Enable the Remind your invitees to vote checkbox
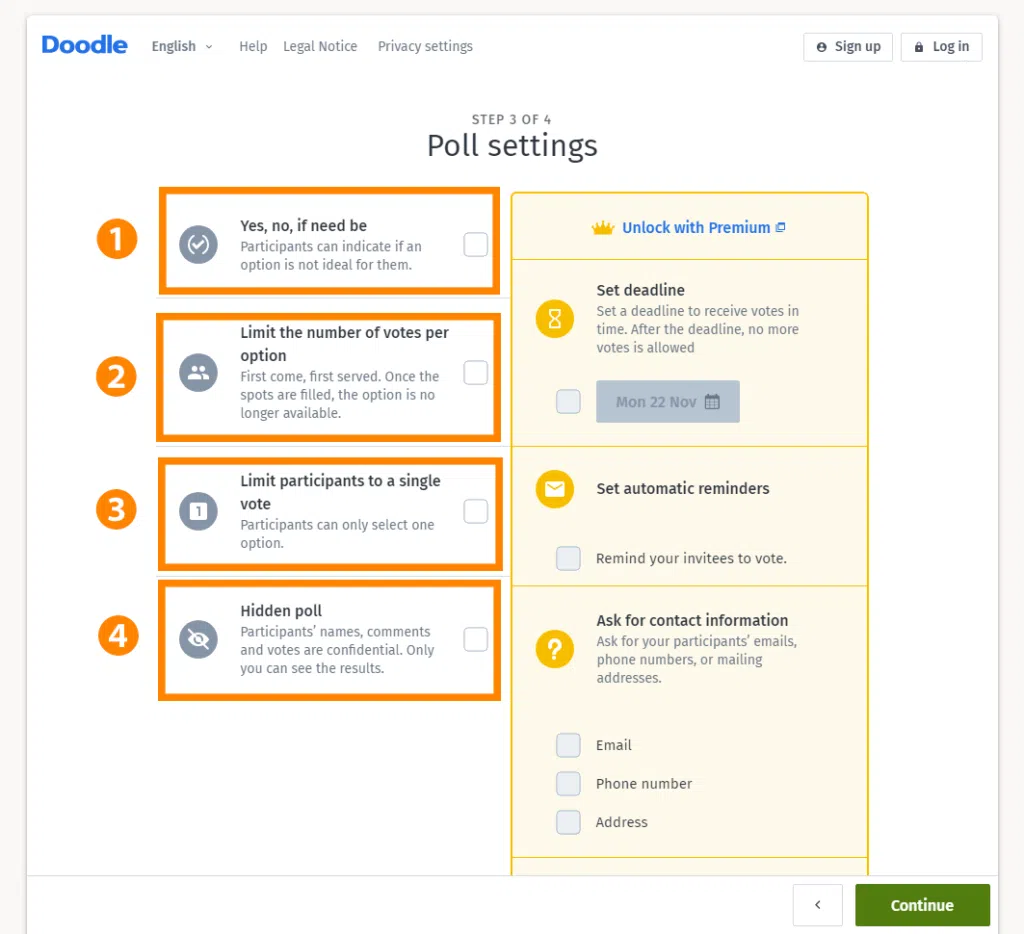Image resolution: width=1024 pixels, height=934 pixels. pos(568,558)
